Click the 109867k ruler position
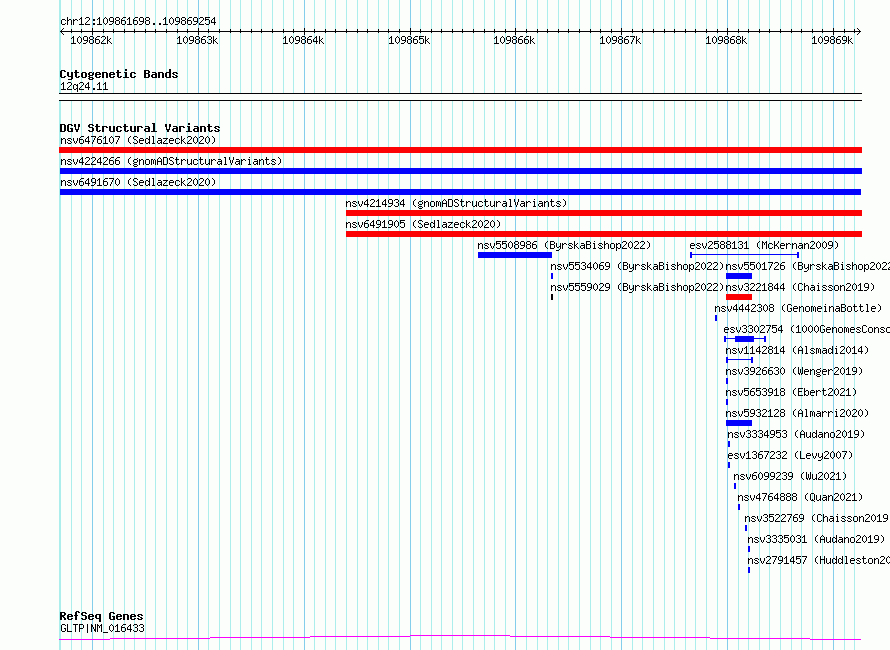This screenshot has height=650, width=890. (620, 41)
